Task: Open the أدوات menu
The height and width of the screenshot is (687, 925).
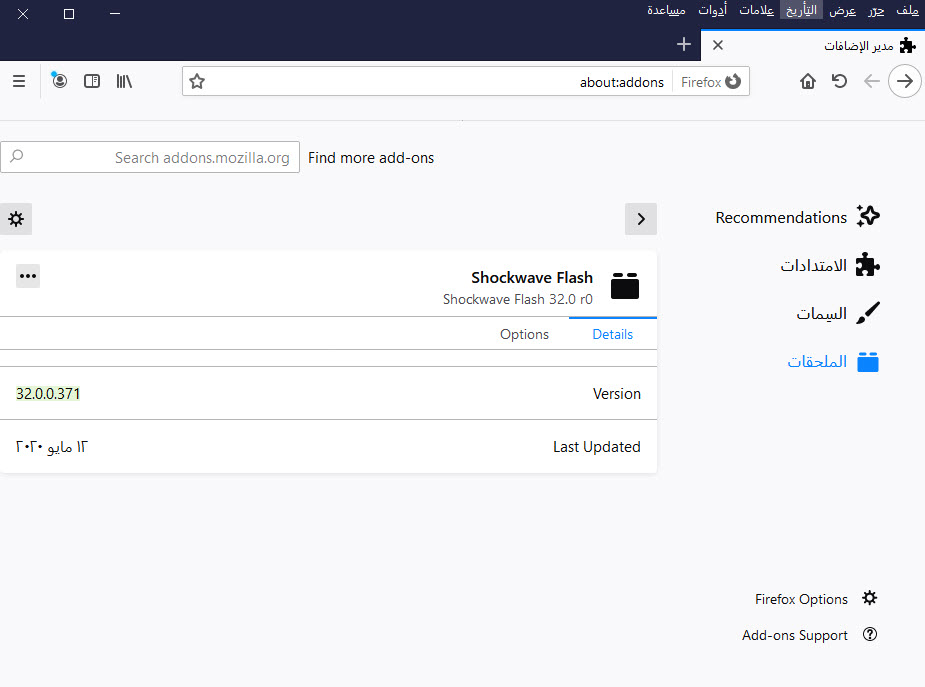Action: (x=713, y=10)
